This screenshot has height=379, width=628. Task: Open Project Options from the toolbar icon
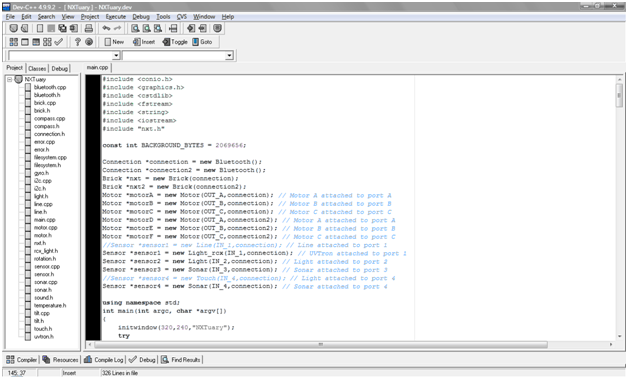click(217, 28)
